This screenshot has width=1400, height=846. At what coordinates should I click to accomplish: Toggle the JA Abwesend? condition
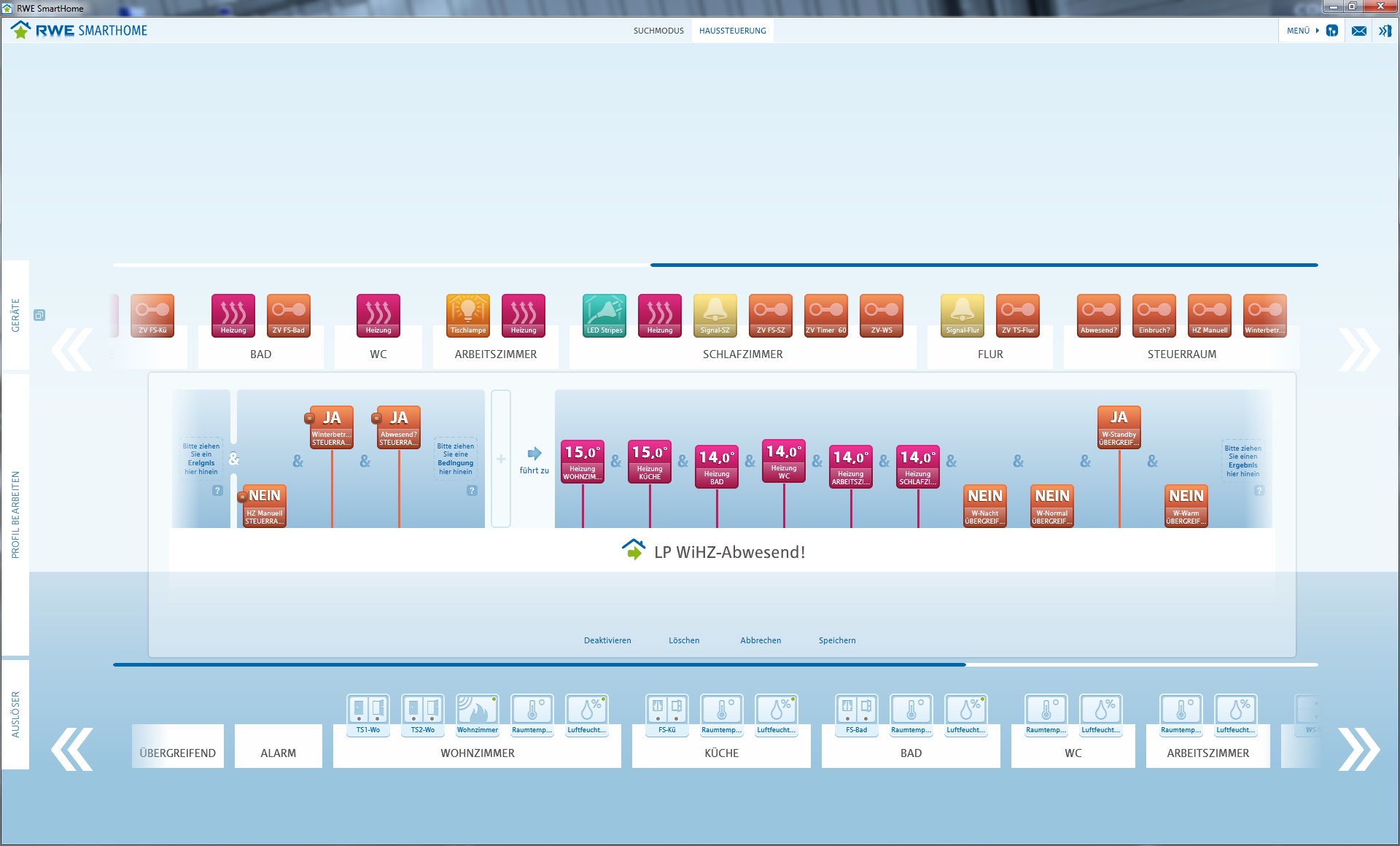(399, 427)
